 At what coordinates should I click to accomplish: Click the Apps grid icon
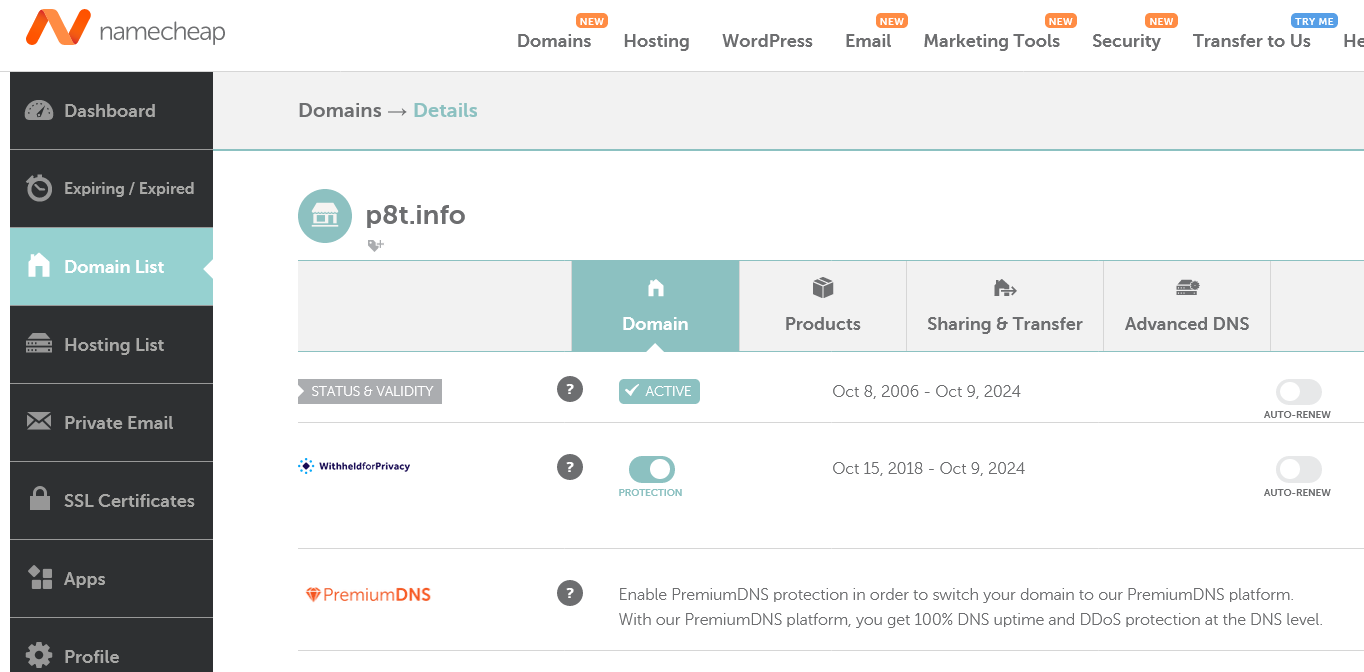pos(39,578)
